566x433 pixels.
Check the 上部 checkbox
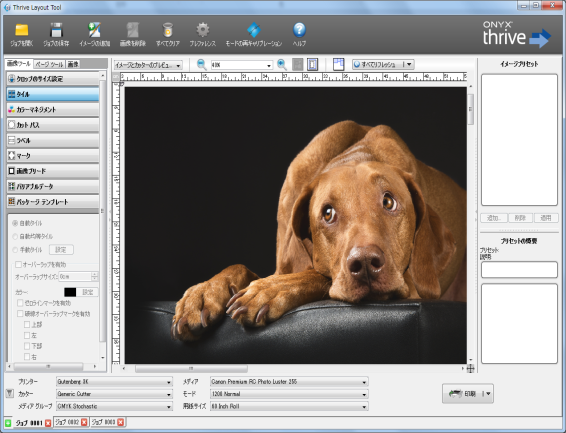pyautogui.click(x=27, y=324)
